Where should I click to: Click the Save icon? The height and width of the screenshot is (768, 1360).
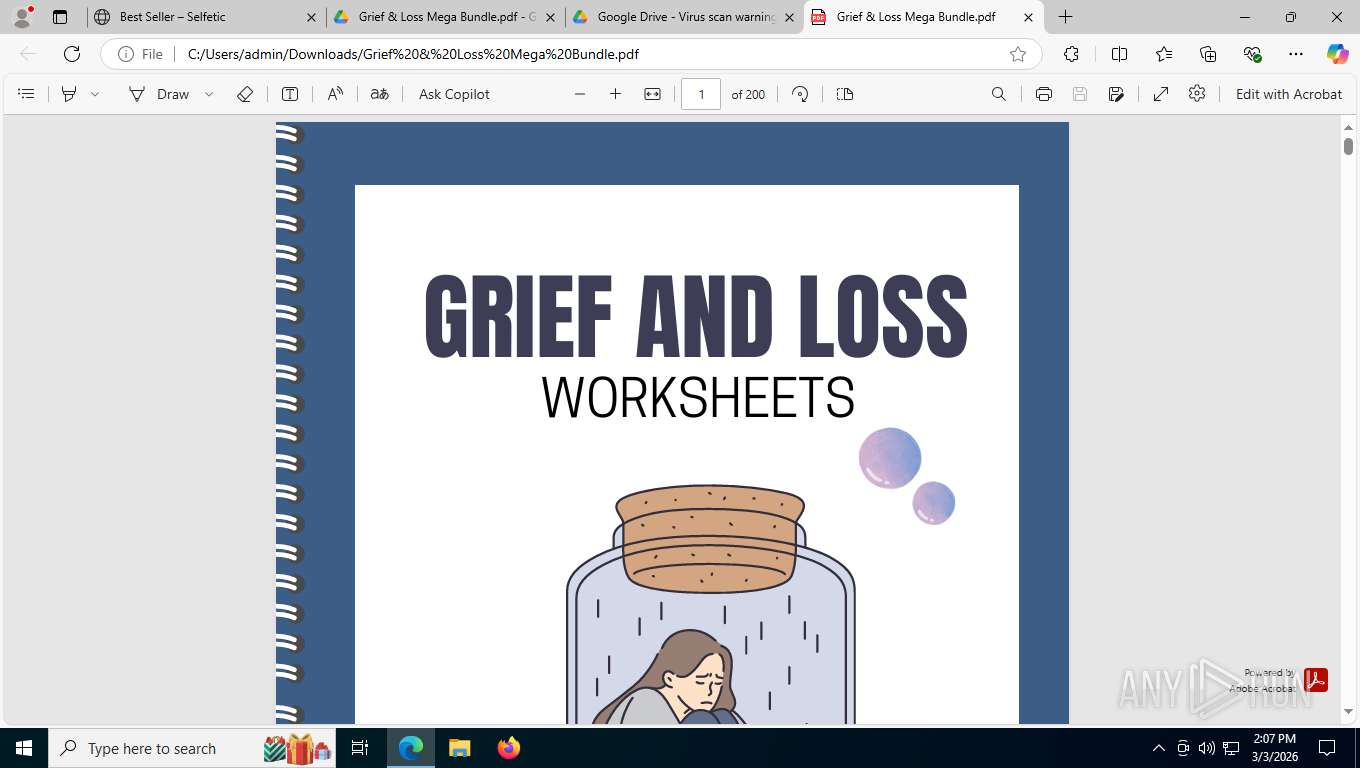[x=1080, y=94]
